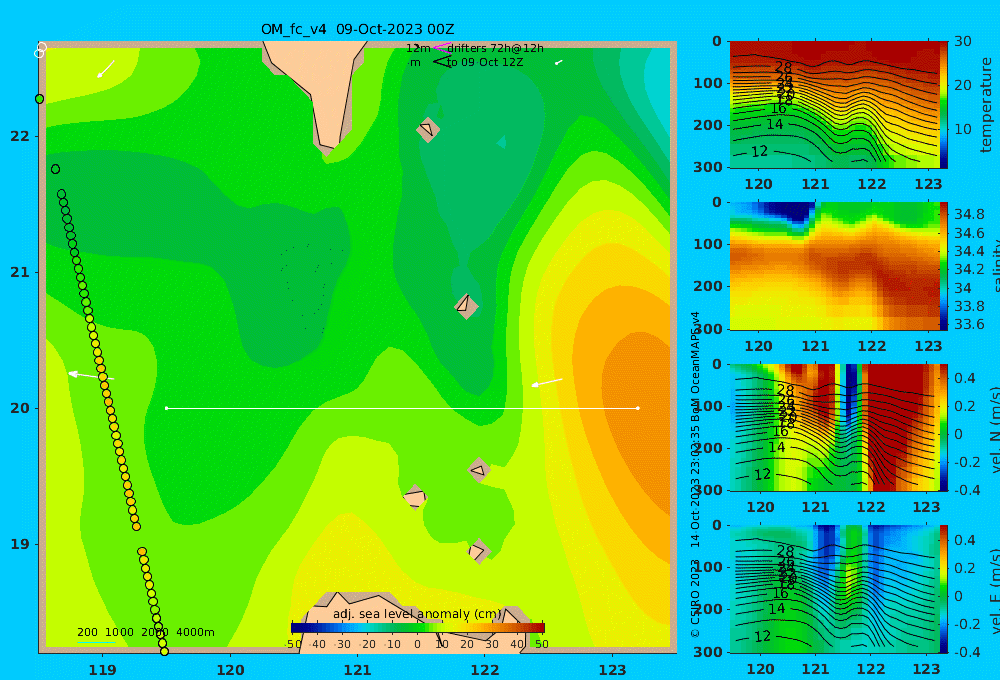Click the temperature colorbar
The image size is (1000, 680).
(x=944, y=105)
